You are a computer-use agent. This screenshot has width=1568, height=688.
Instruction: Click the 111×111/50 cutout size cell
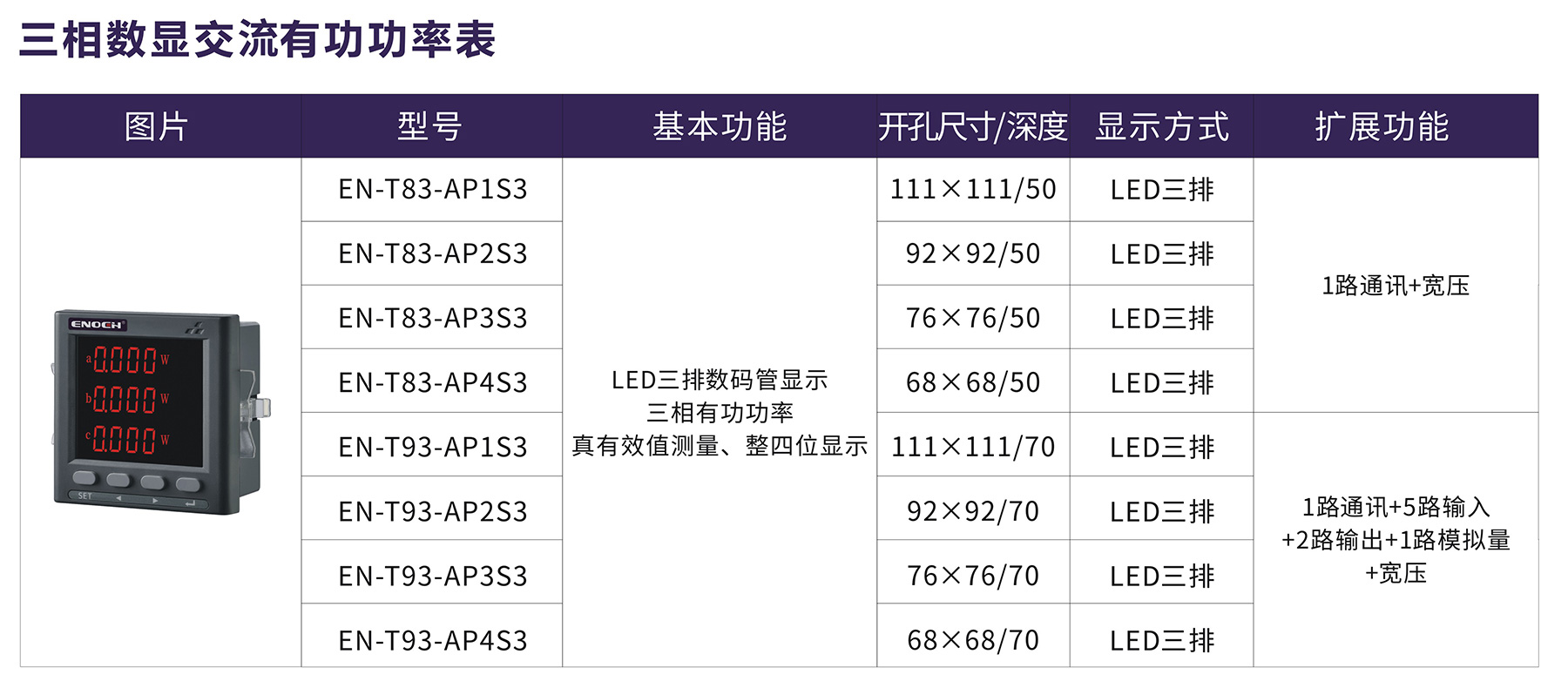point(972,190)
